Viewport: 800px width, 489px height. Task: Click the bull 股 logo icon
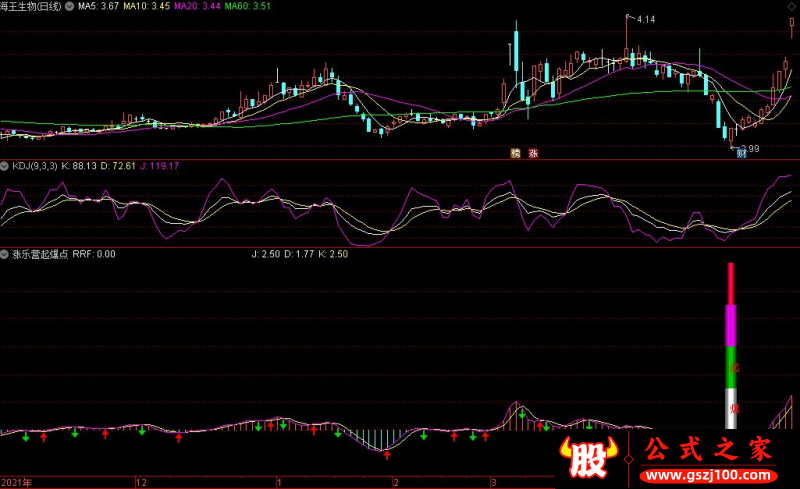coord(588,457)
